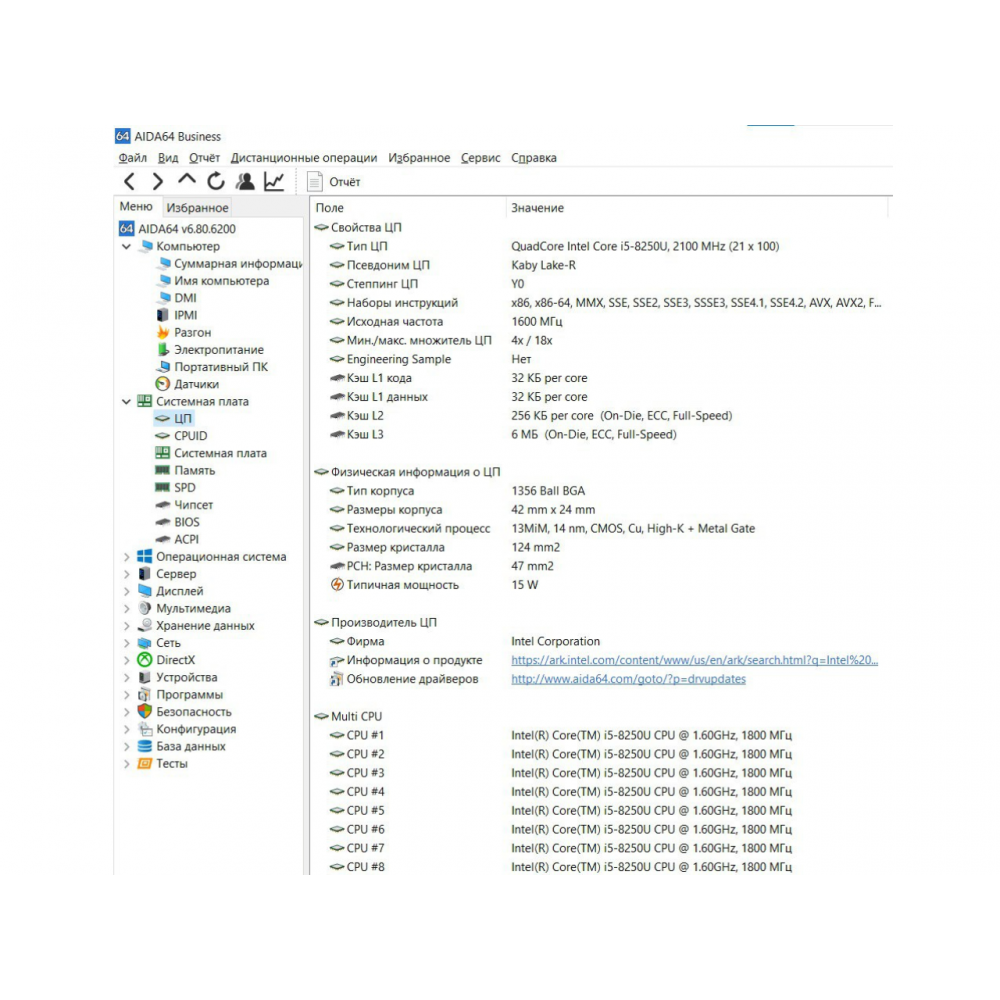Click the Безопасность shield icon
The image size is (1000, 1000).
pyautogui.click(x=145, y=712)
